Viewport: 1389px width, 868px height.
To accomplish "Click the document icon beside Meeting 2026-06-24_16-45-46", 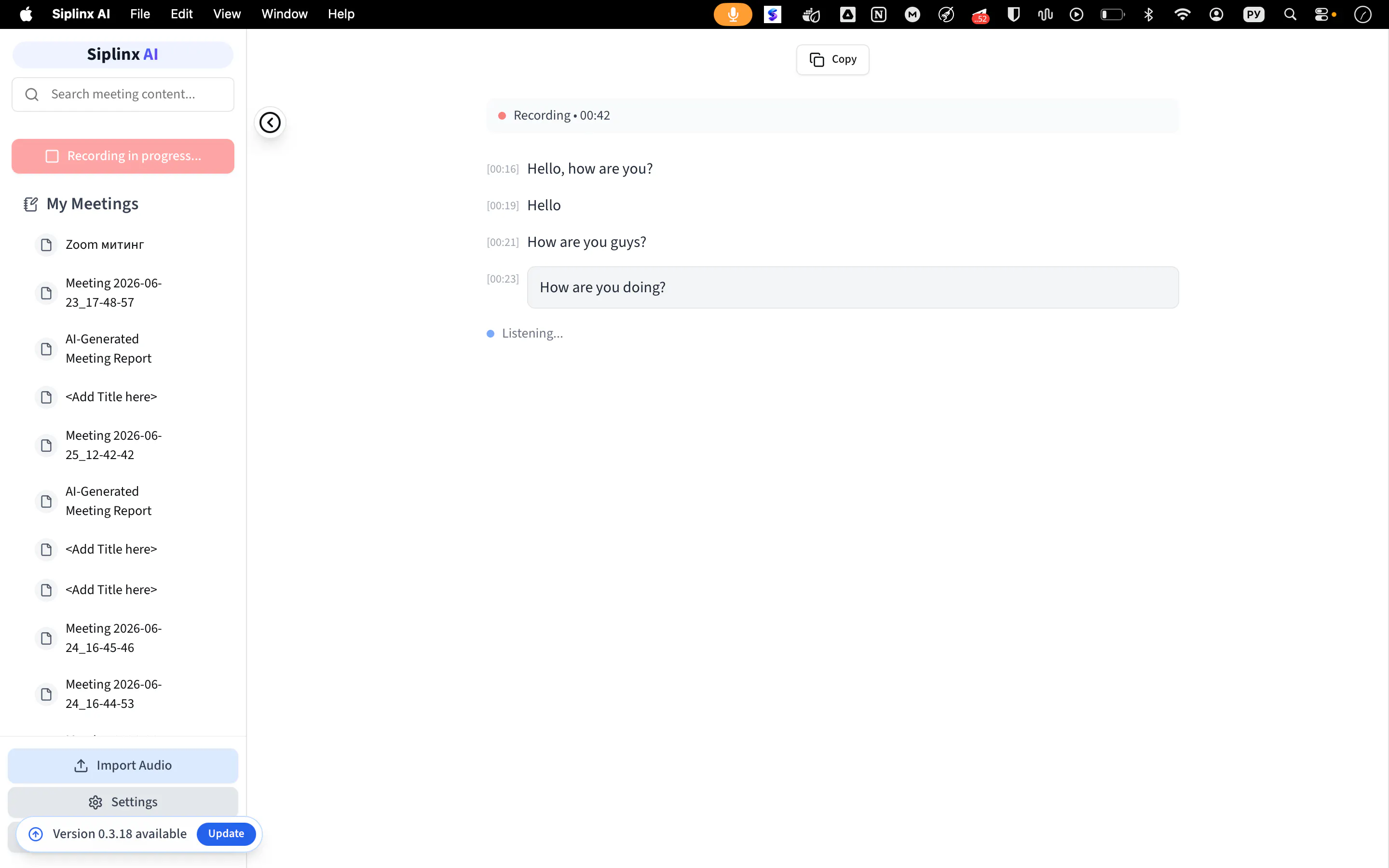I will 46,638.
